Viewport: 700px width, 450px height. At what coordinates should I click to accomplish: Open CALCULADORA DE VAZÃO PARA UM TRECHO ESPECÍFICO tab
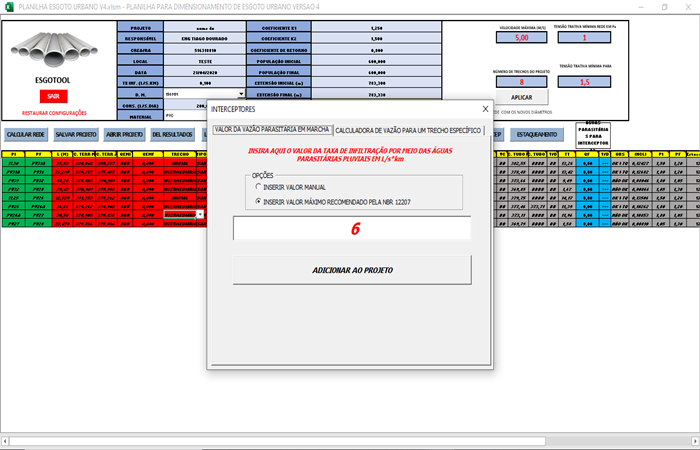click(408, 130)
